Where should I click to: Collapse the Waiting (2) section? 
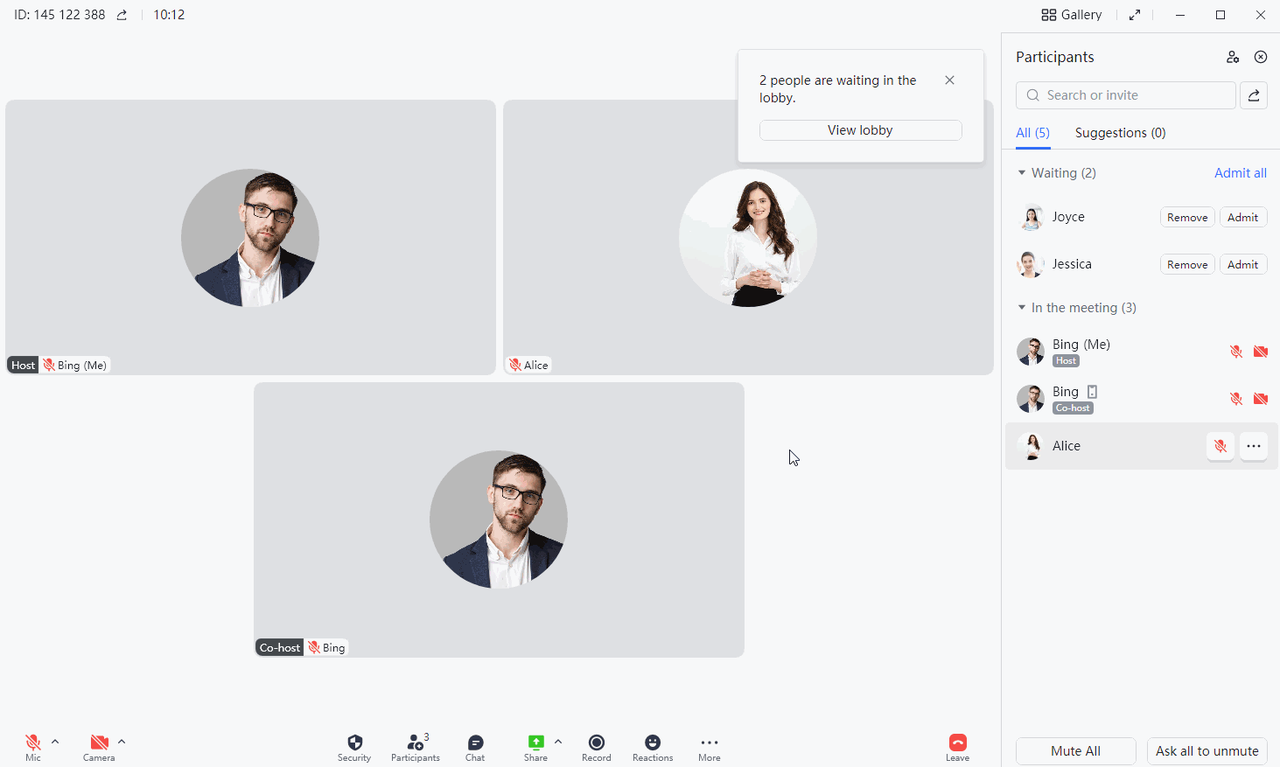tap(1022, 173)
